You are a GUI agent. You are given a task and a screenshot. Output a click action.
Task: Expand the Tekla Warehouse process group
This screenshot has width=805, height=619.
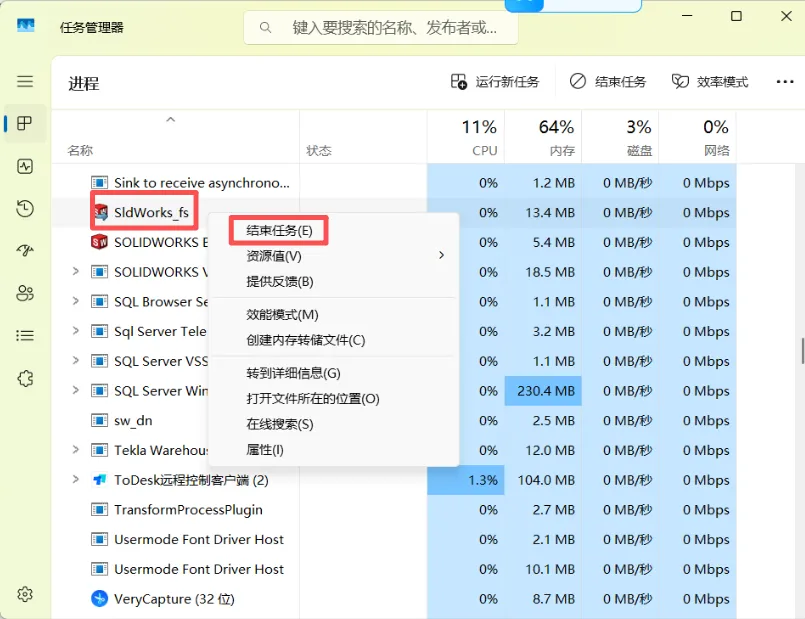(75, 450)
